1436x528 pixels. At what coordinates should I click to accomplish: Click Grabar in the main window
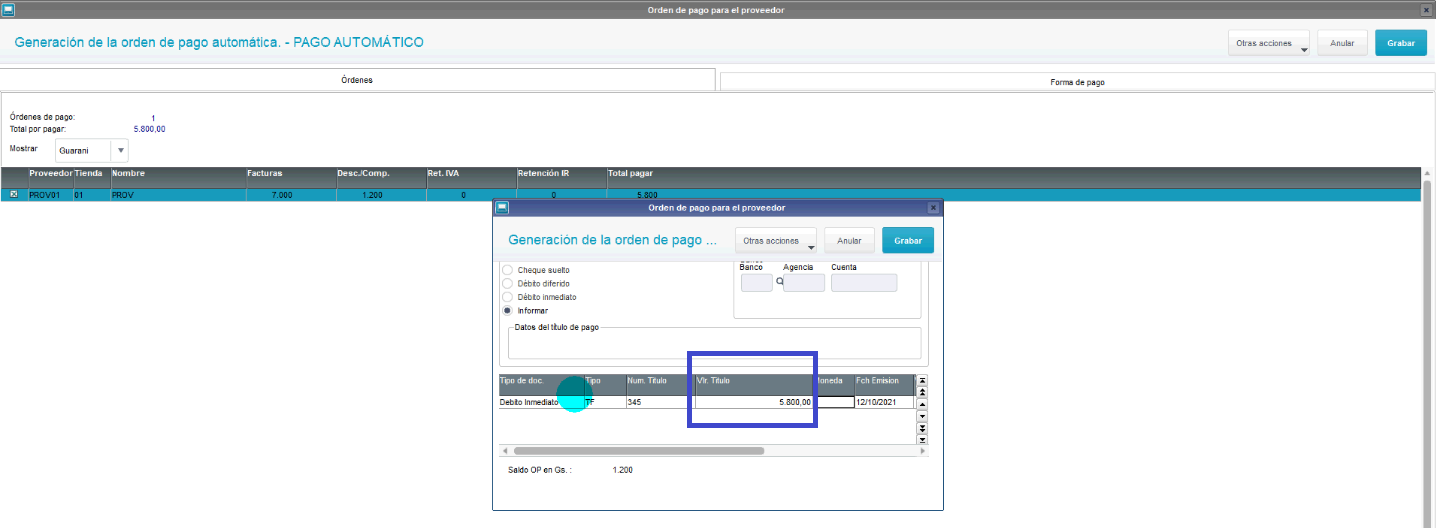(1401, 43)
